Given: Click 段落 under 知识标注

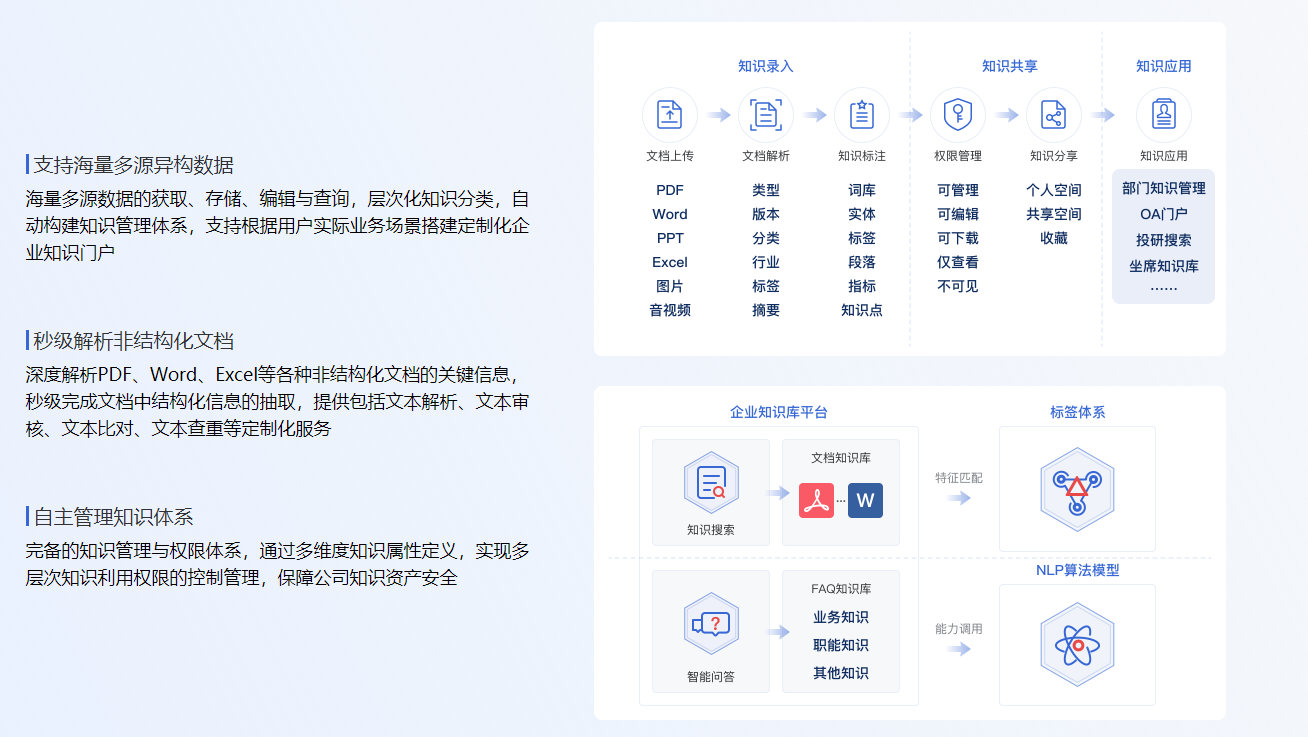Looking at the screenshot, I should click(862, 262).
